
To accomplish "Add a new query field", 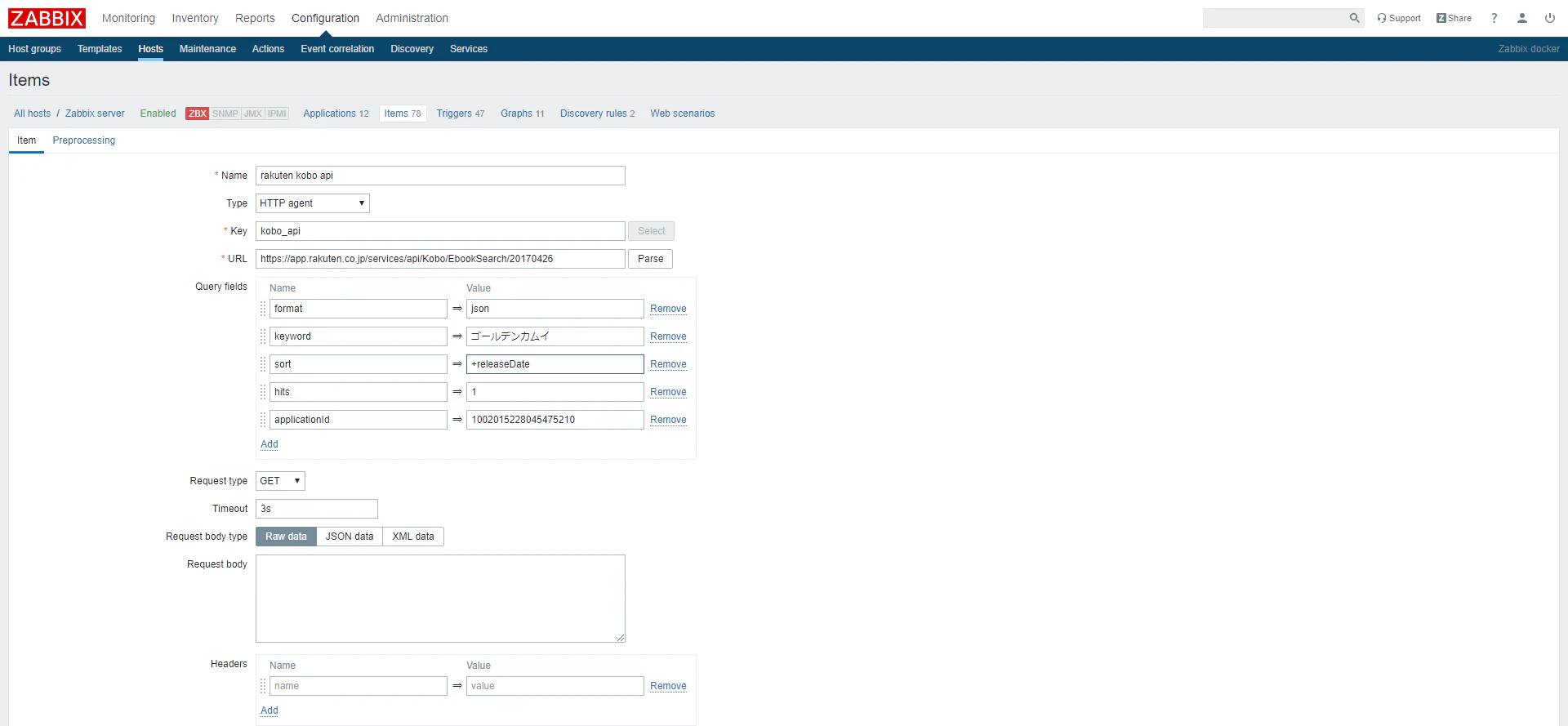I will coord(269,444).
